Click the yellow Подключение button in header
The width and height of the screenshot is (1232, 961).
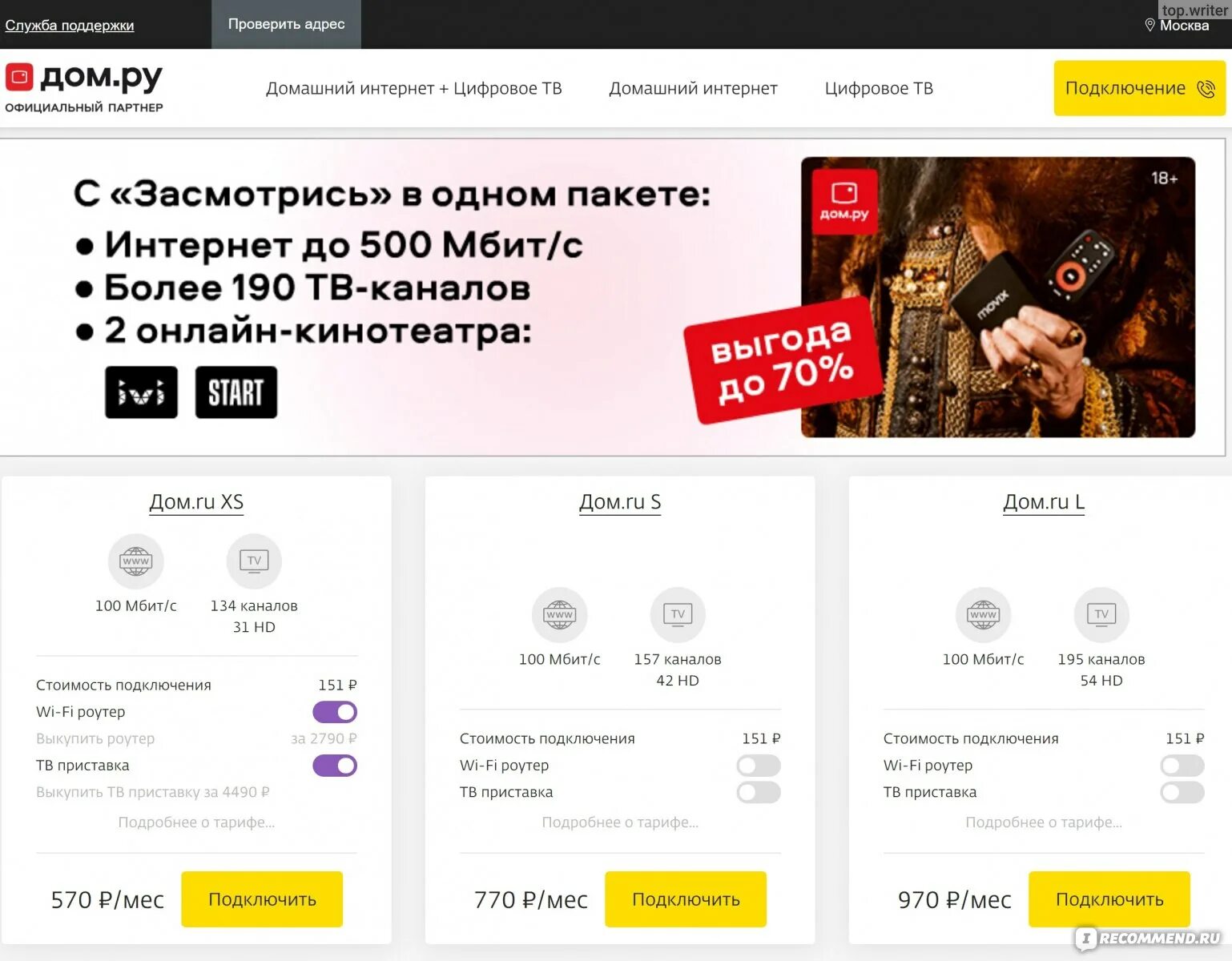point(1139,88)
